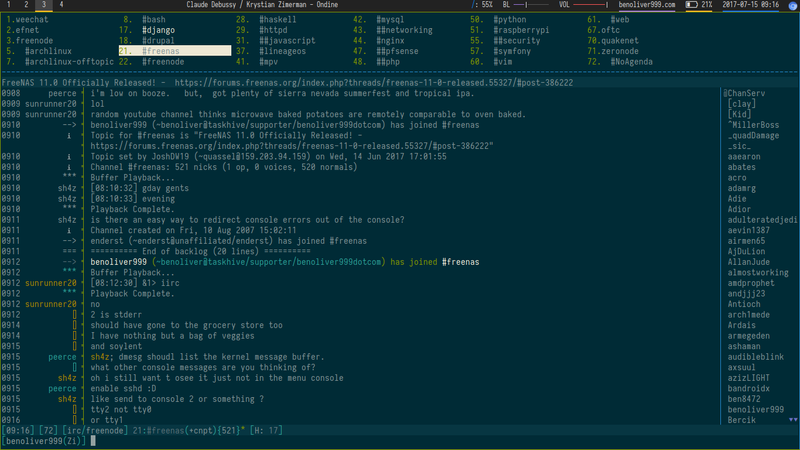The image size is (800, 450).
Task: Click the benoliver999.com label in top bar
Action: click(x=647, y=5)
